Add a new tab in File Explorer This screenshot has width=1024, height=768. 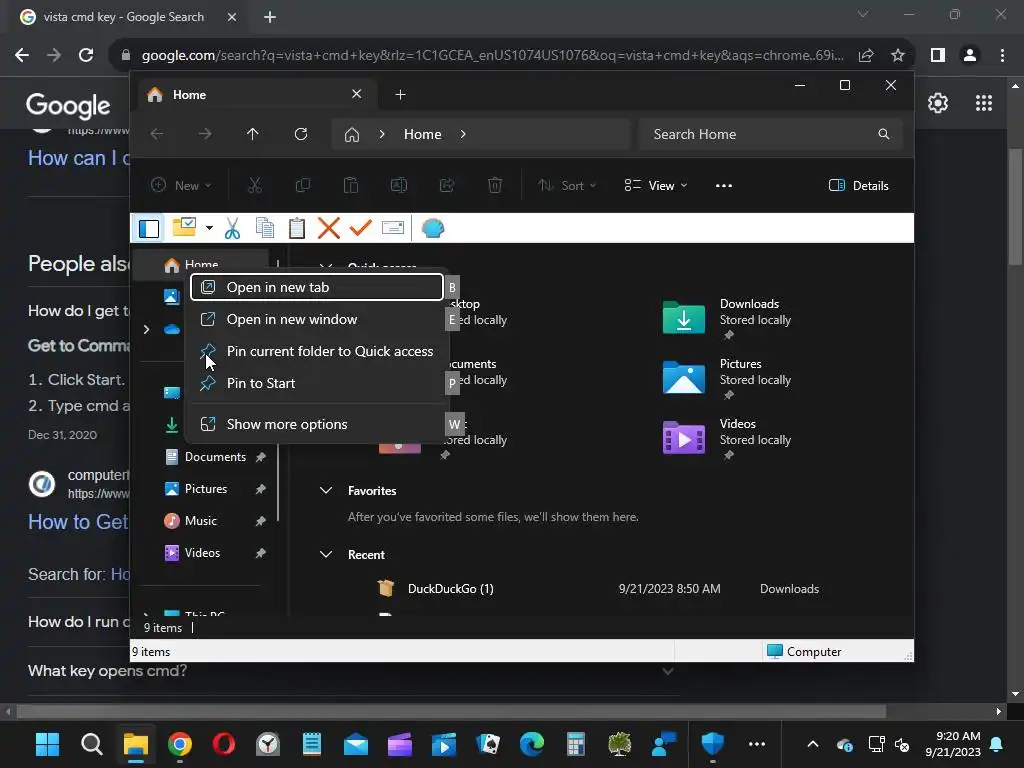coord(400,95)
